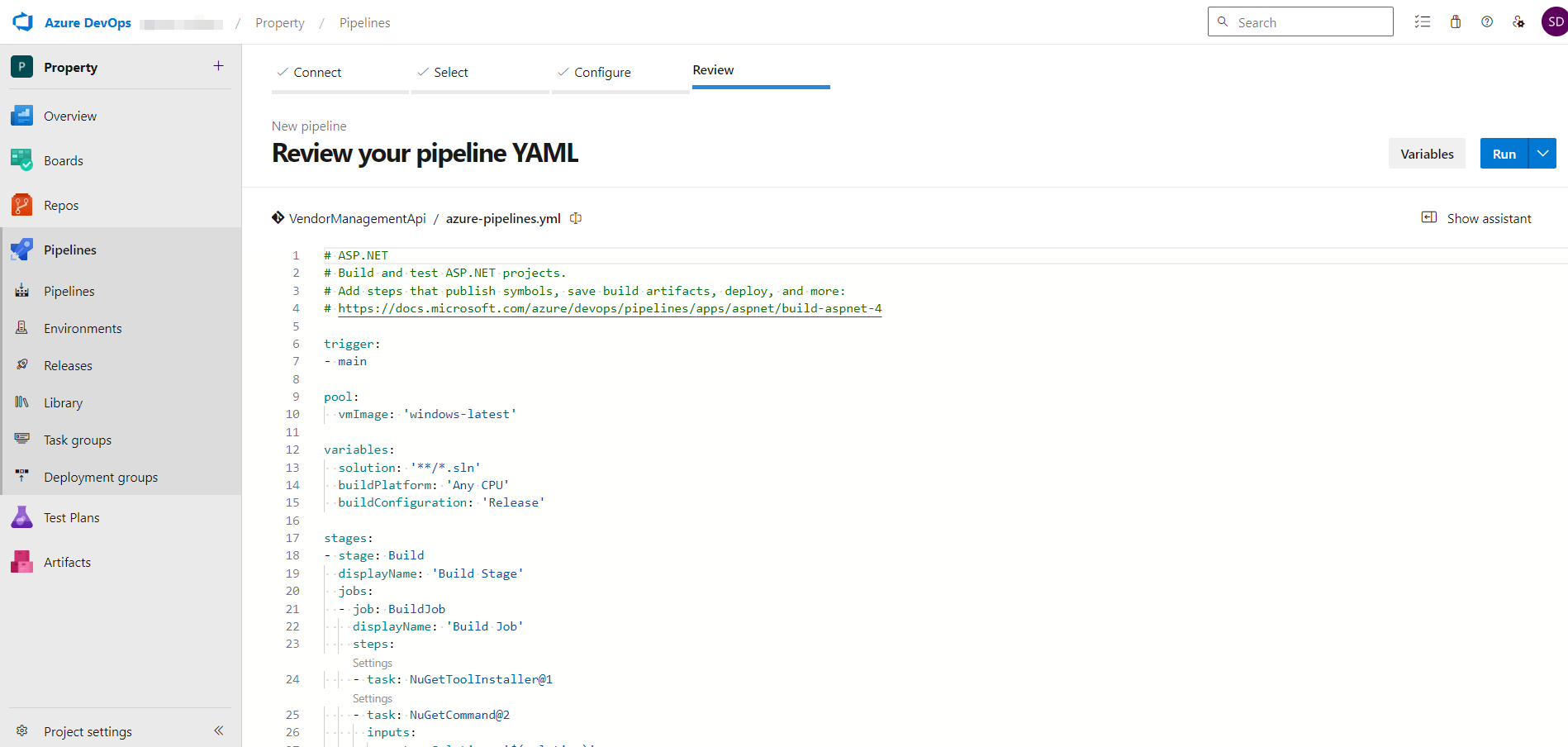Viewport: 1568px width, 747px height.
Task: Open the Overview hub icon
Action: [21, 116]
